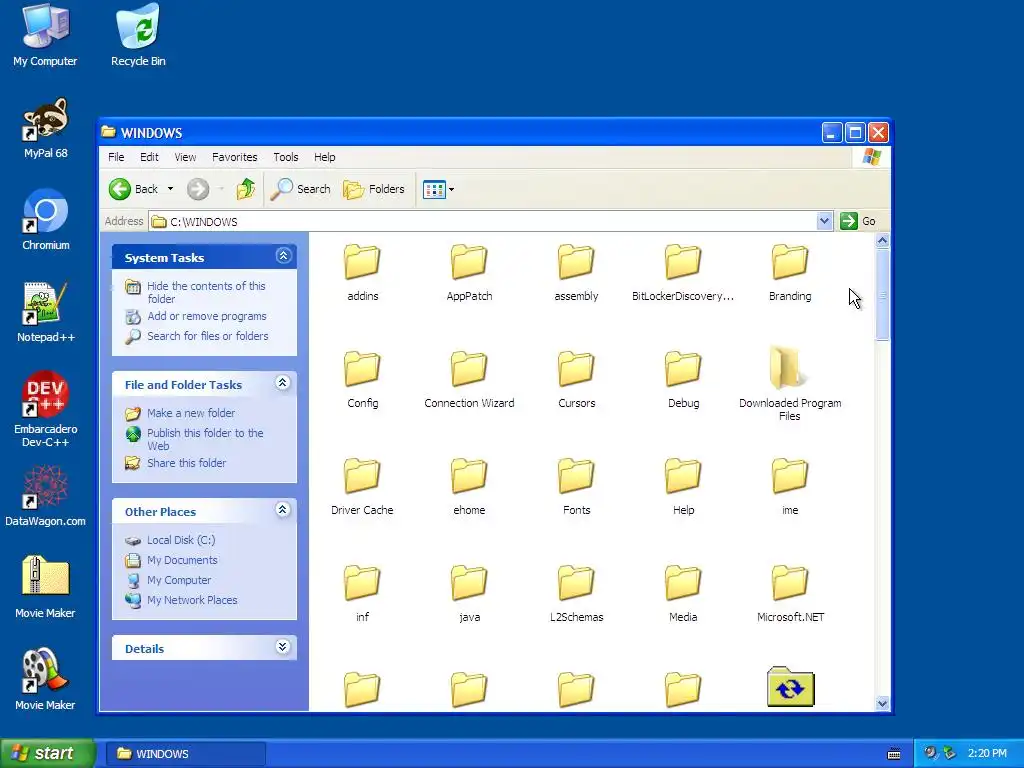This screenshot has width=1024, height=768.
Task: Open Chromium desktop shortcut
Action: [45, 221]
